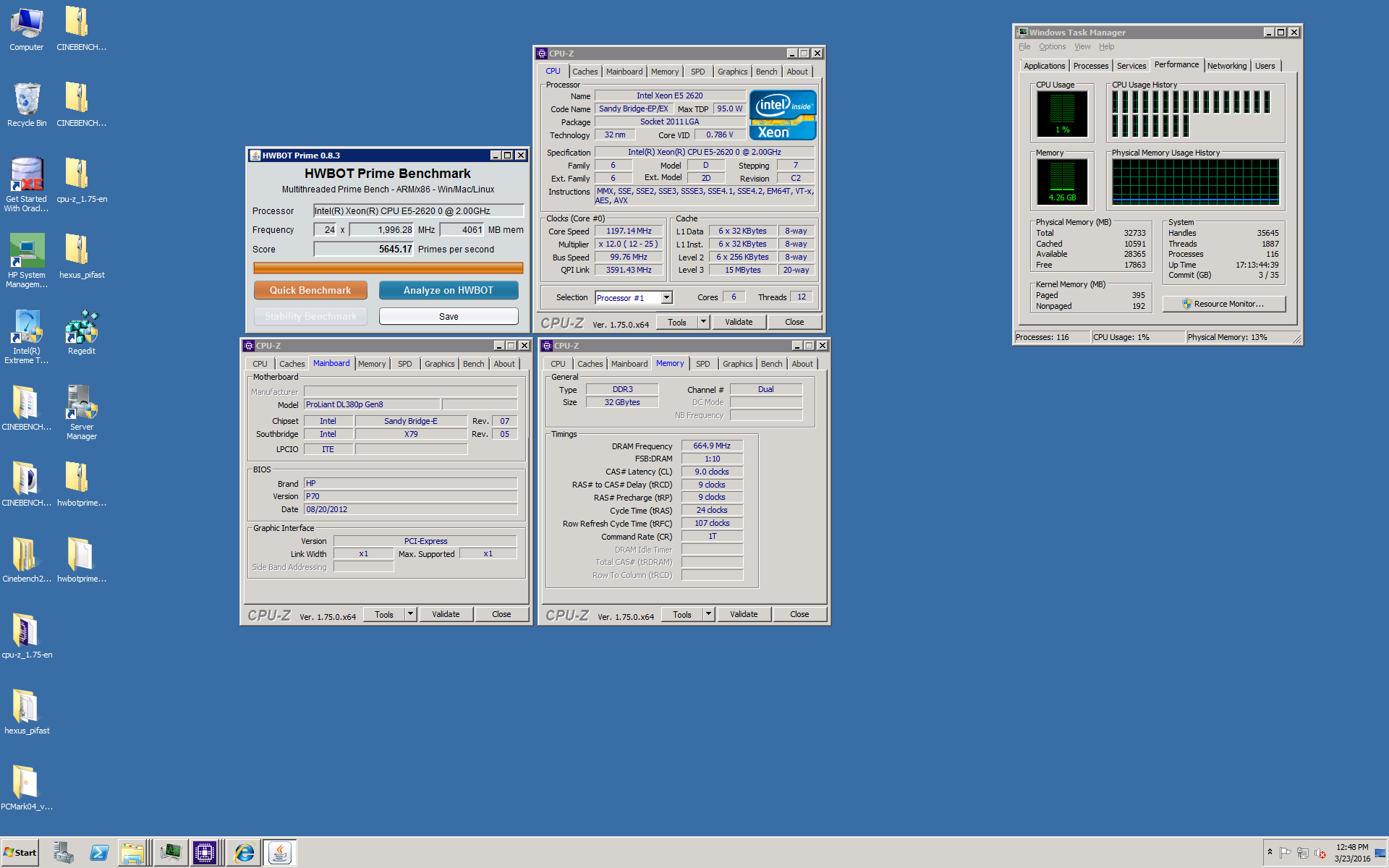Image resolution: width=1389 pixels, height=868 pixels.
Task: Open the cpu-z_1.75-en zip folder icon
Action: coord(82,179)
